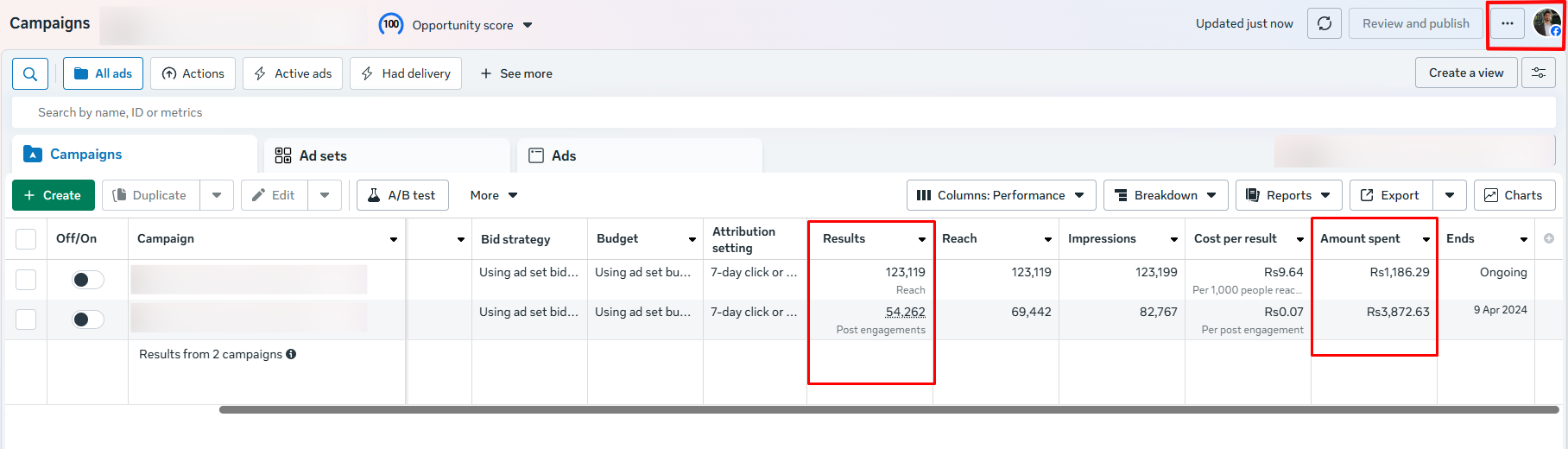The width and height of the screenshot is (1568, 449).
Task: Open the profile avatar menu
Action: click(1546, 23)
